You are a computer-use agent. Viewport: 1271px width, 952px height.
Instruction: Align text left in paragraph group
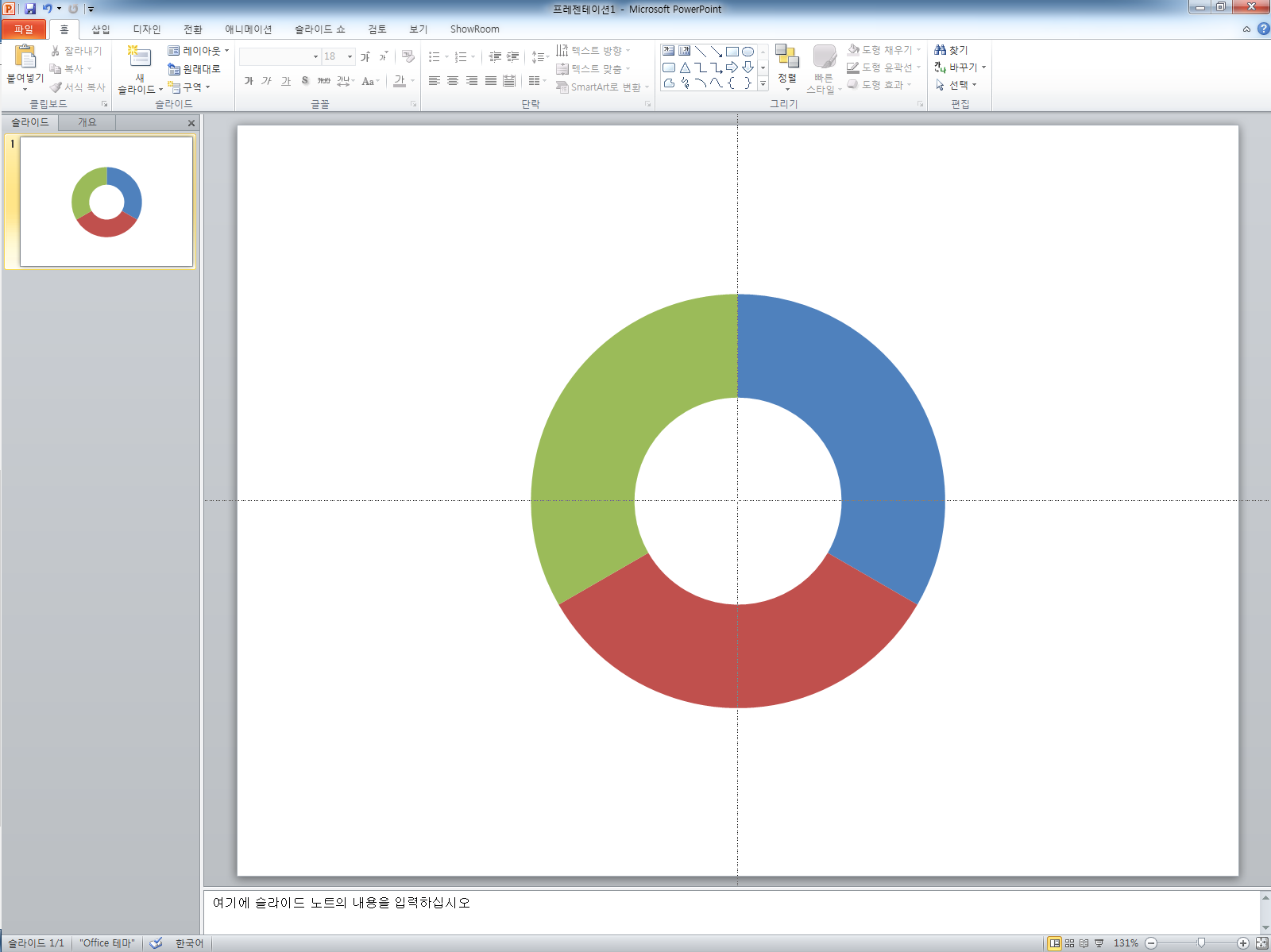pos(434,81)
